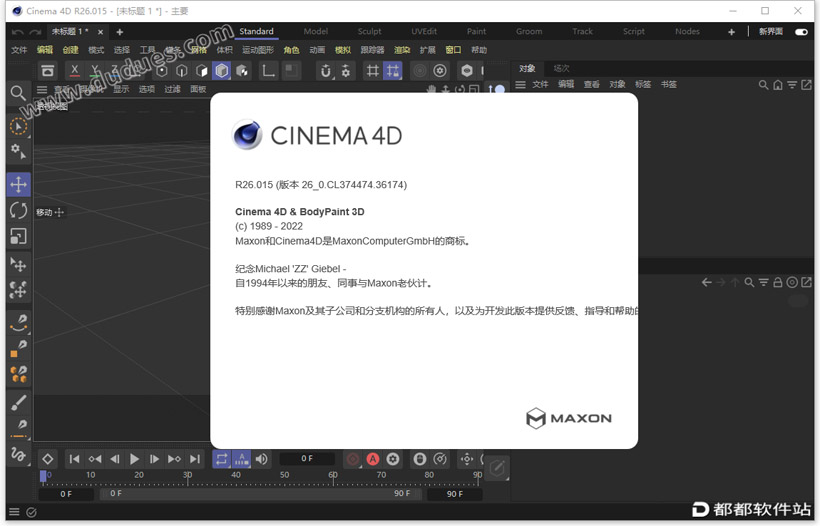Jump to next keyframe
The height and width of the screenshot is (526, 820).
174,459
